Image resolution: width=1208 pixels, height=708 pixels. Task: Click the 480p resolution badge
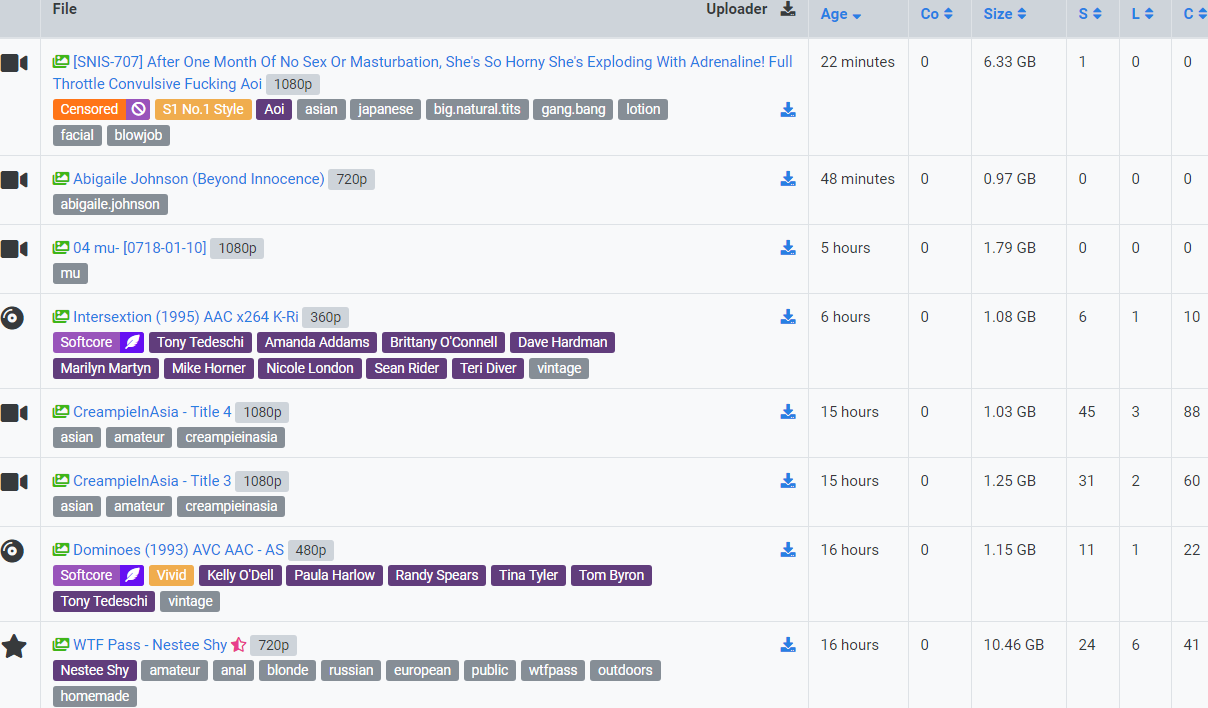[x=312, y=551]
